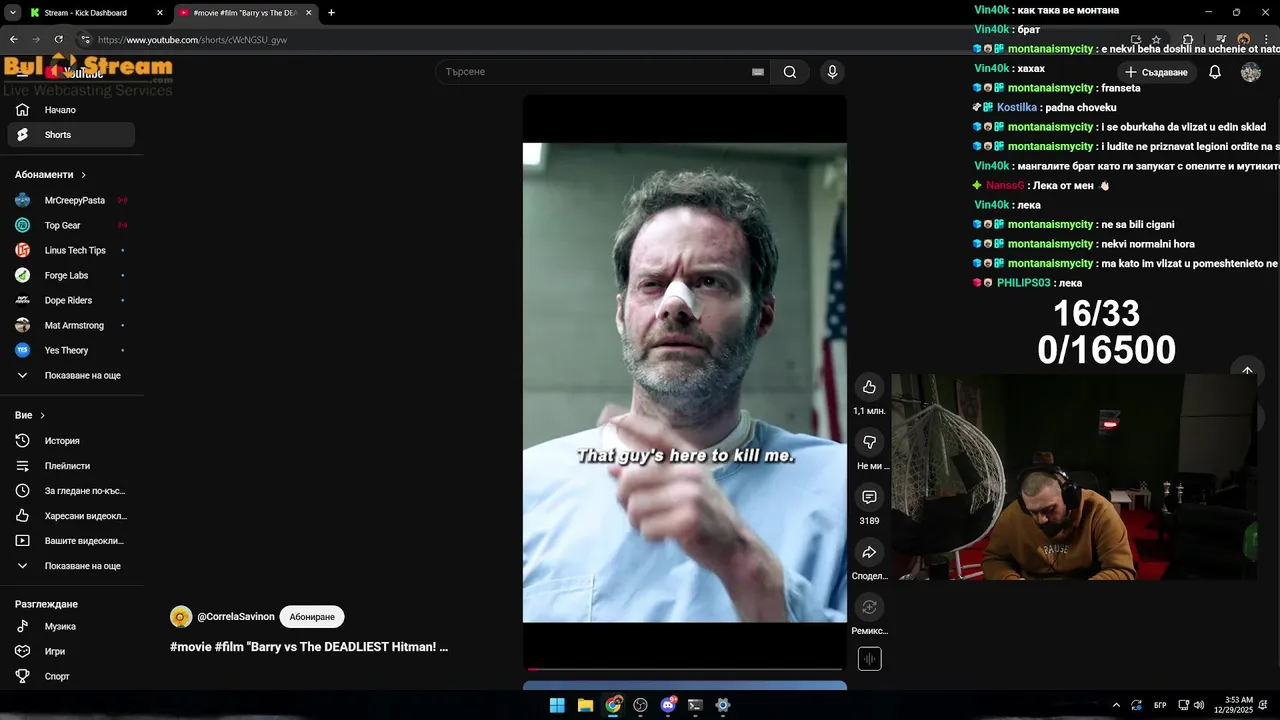This screenshot has height=720, width=1280.
Task: Reload the YouTube page
Action: (x=59, y=40)
